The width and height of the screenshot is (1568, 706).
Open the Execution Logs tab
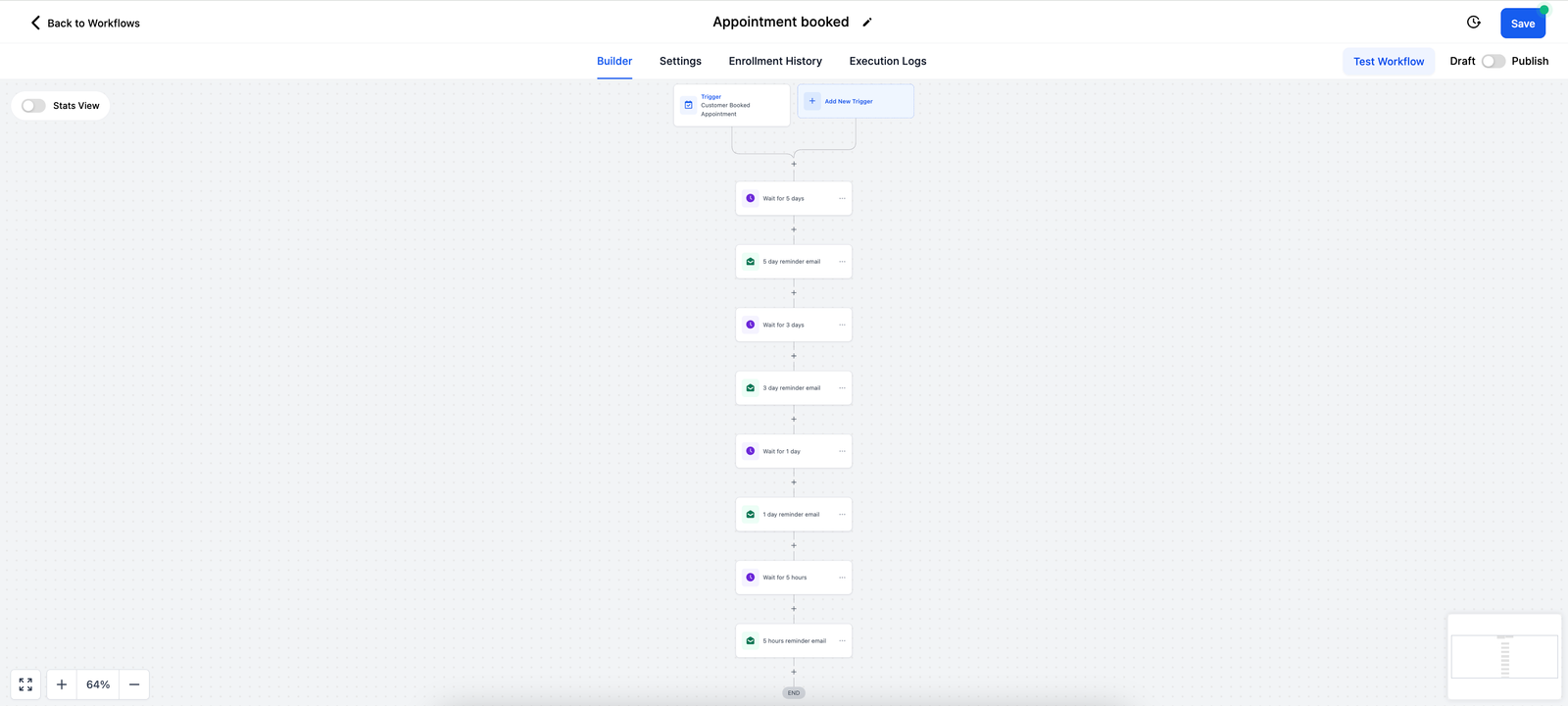pos(887,61)
